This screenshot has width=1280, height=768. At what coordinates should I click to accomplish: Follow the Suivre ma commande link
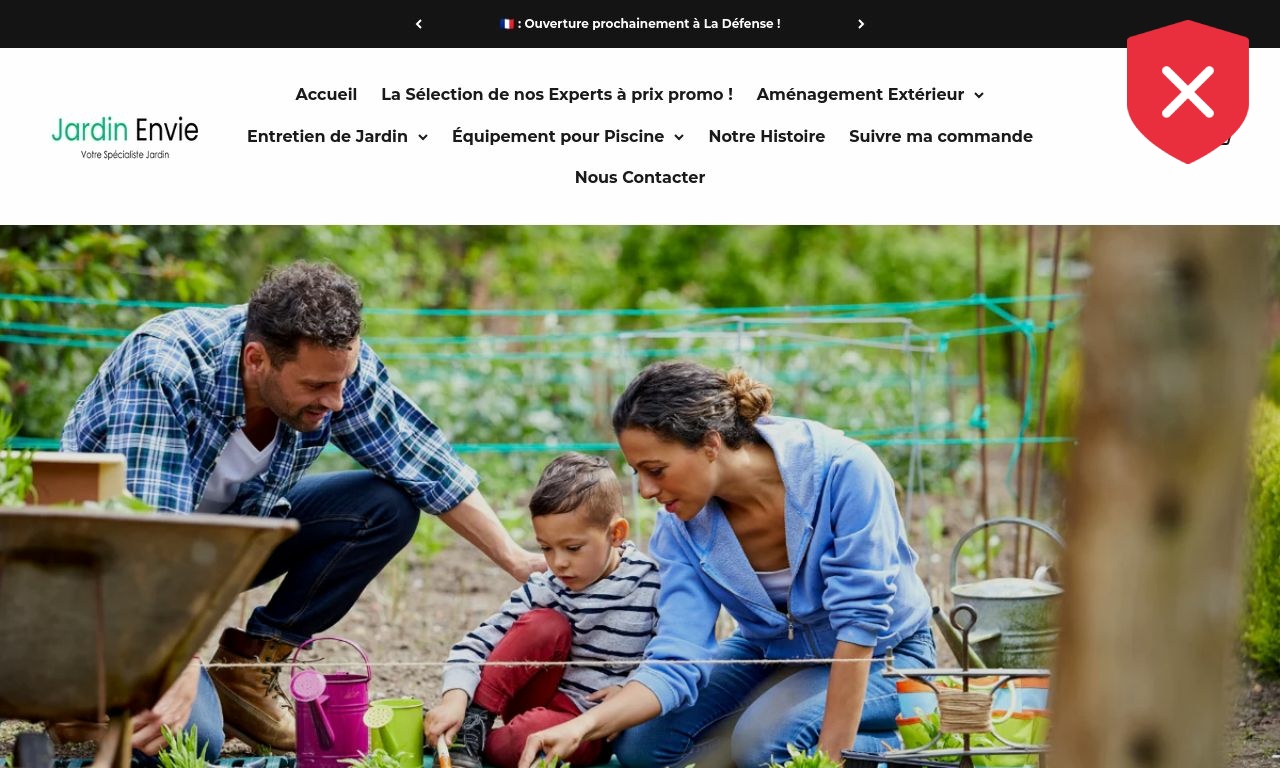[941, 136]
